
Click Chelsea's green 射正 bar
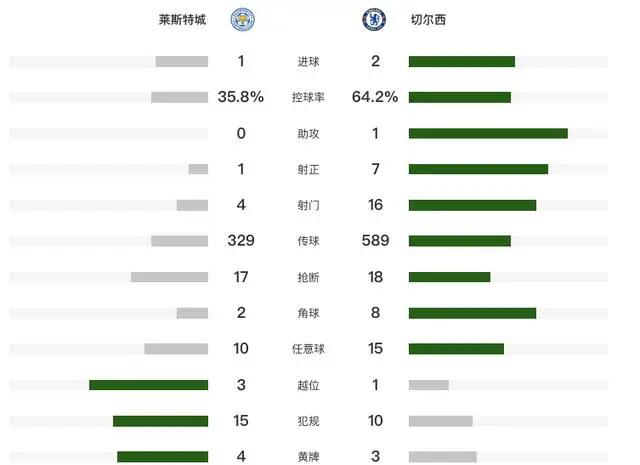478,169
